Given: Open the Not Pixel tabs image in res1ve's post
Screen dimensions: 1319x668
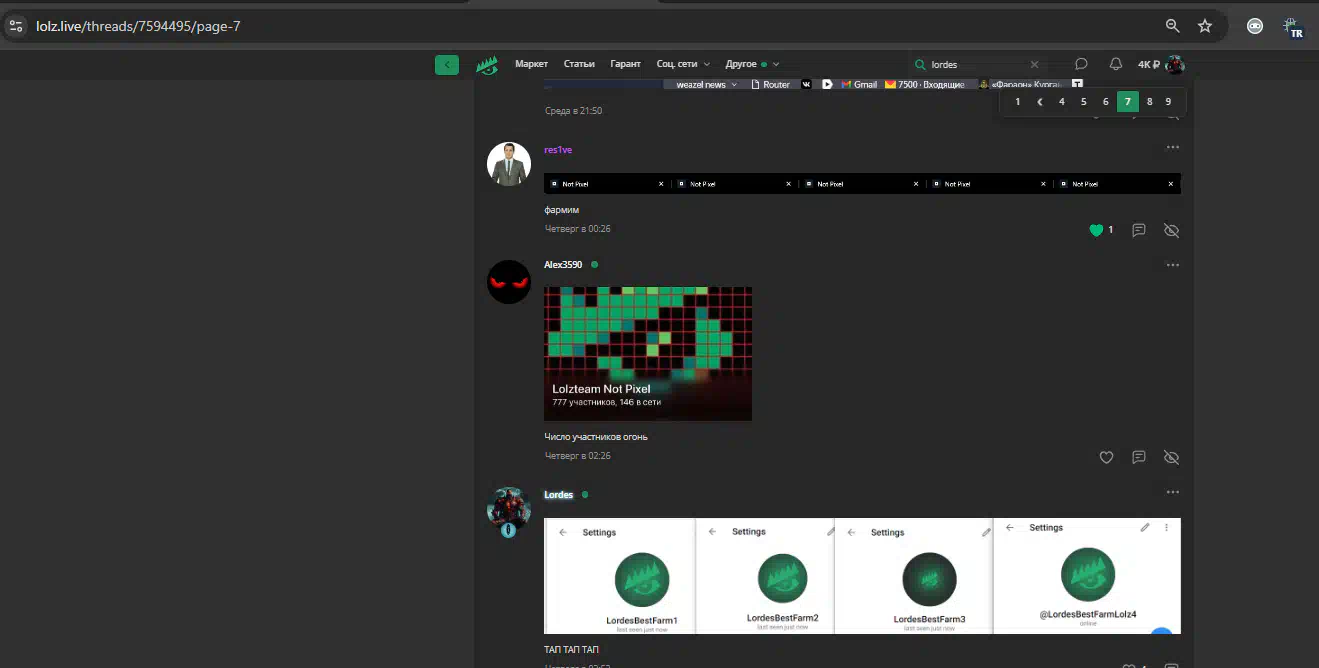Looking at the screenshot, I should [862, 184].
